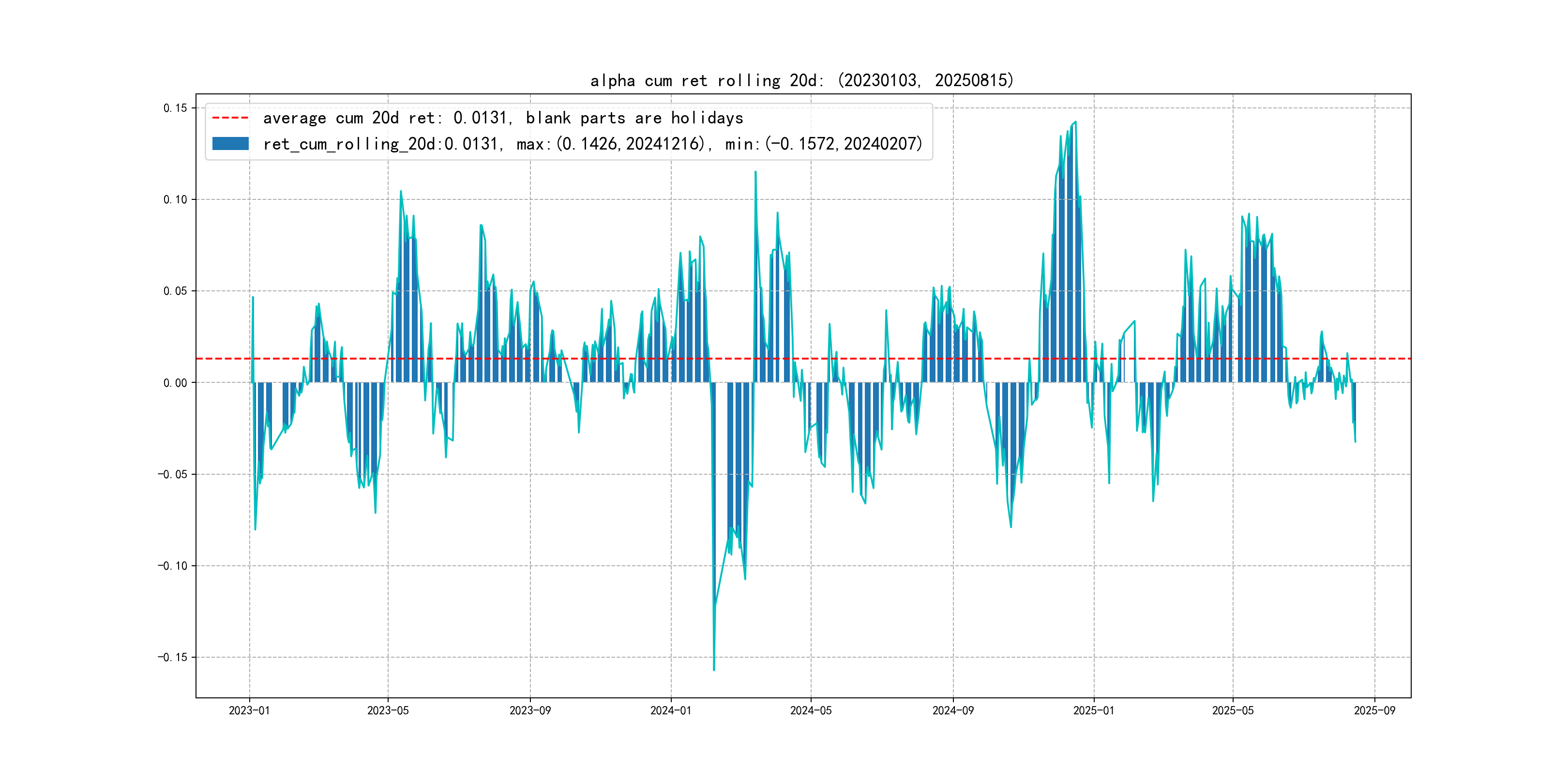Click the red dashed line legend sample
Screen dimensions: 1568x784
coord(230,118)
